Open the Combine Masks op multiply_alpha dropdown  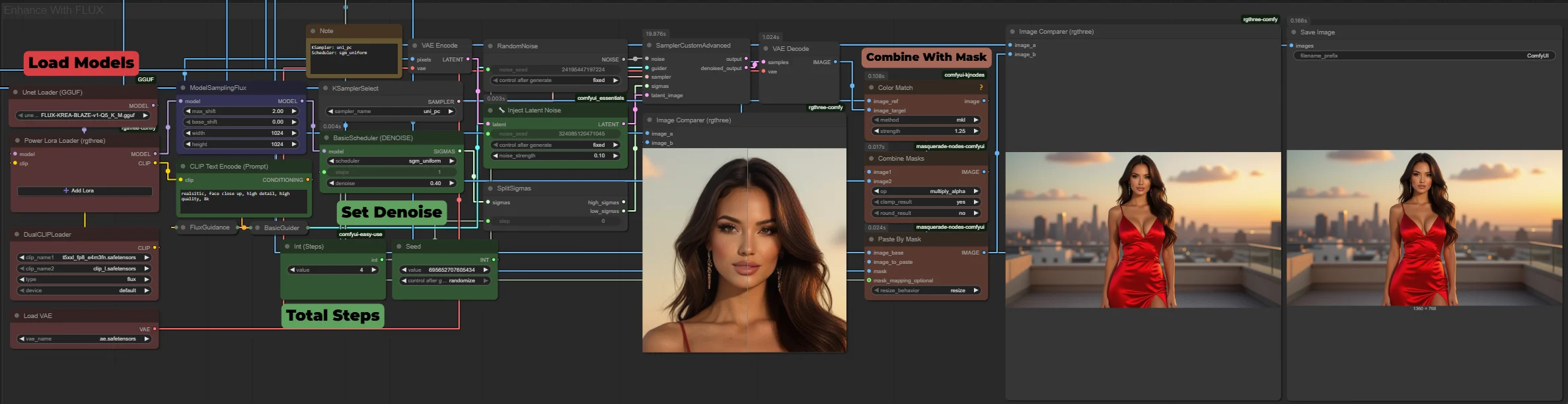pyautogui.click(x=926, y=192)
